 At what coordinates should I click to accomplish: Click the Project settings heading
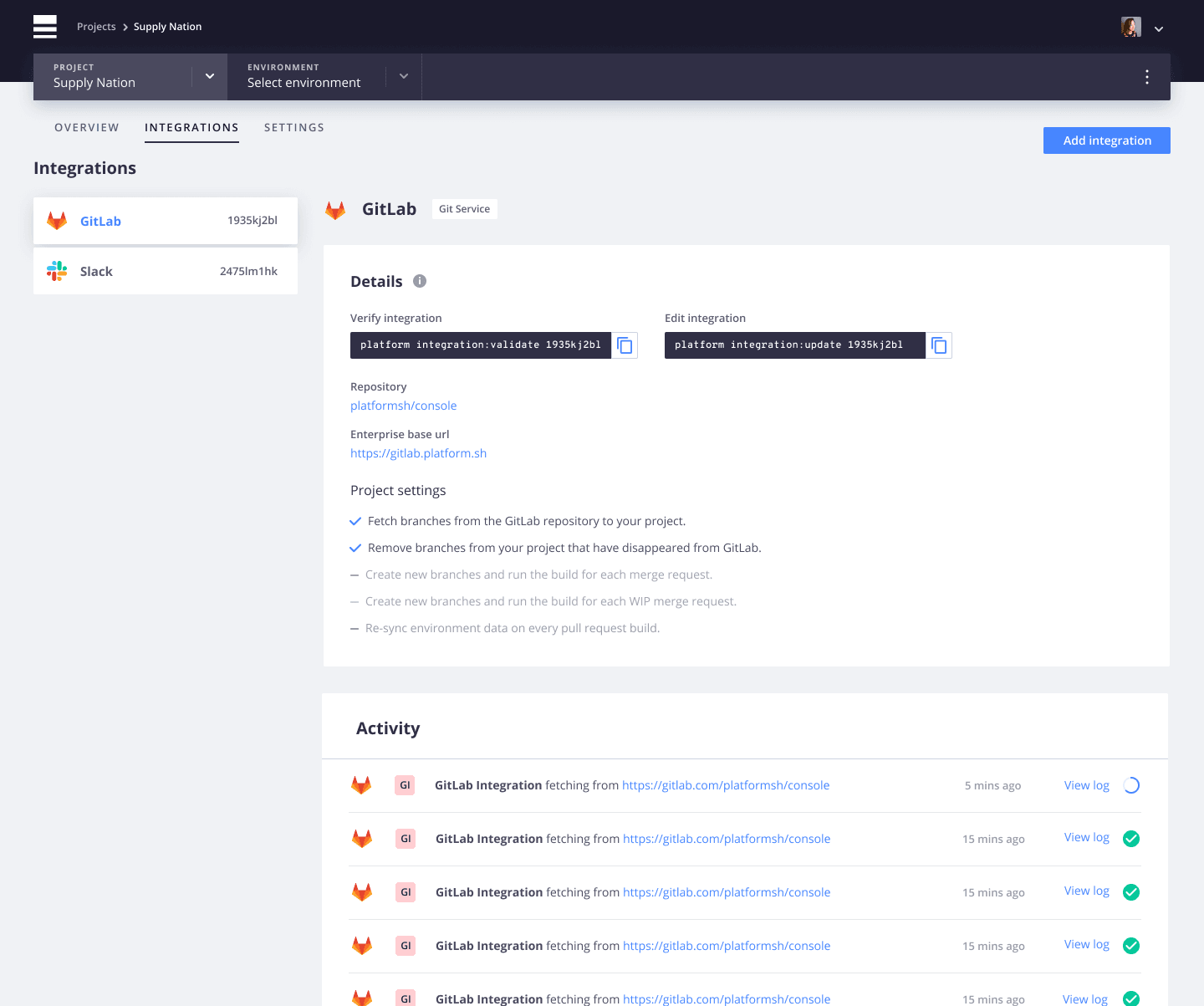398,491
